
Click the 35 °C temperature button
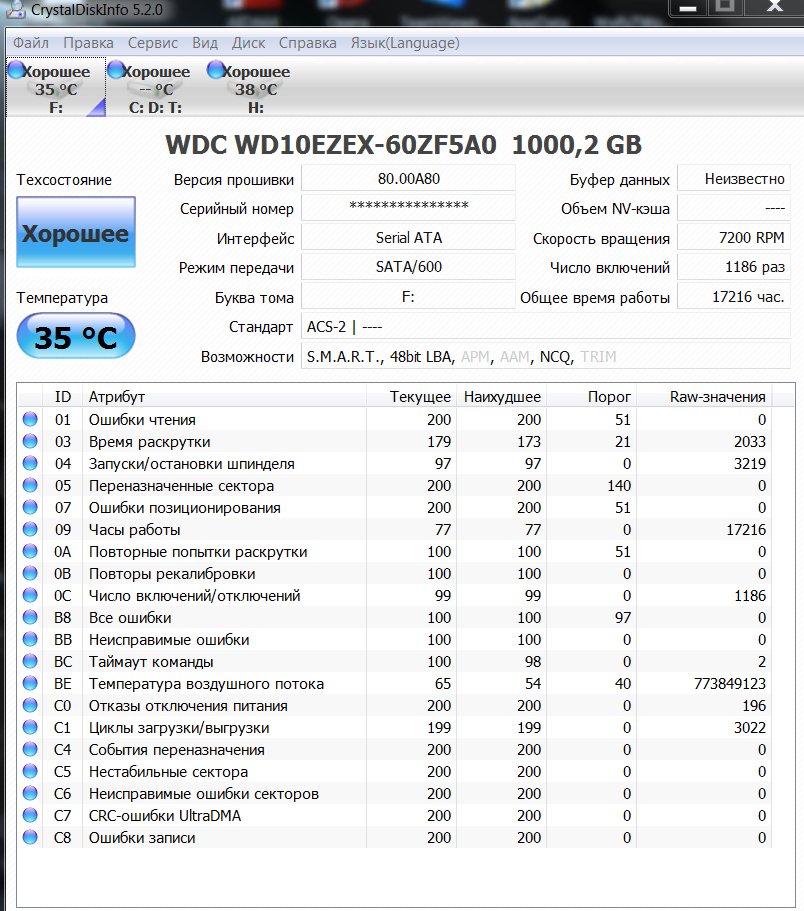[76, 336]
